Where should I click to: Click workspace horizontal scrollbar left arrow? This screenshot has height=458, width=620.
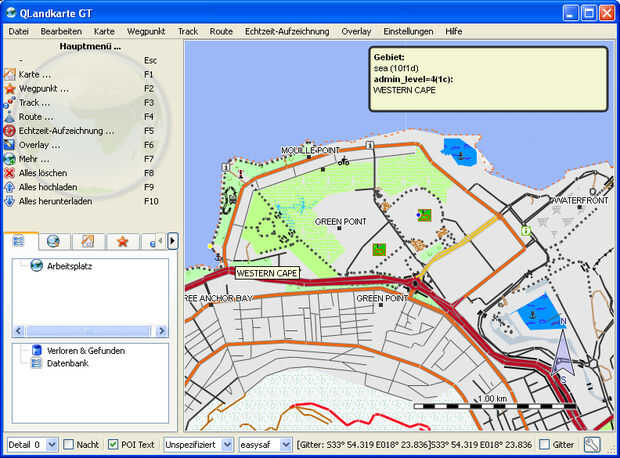coord(19,331)
